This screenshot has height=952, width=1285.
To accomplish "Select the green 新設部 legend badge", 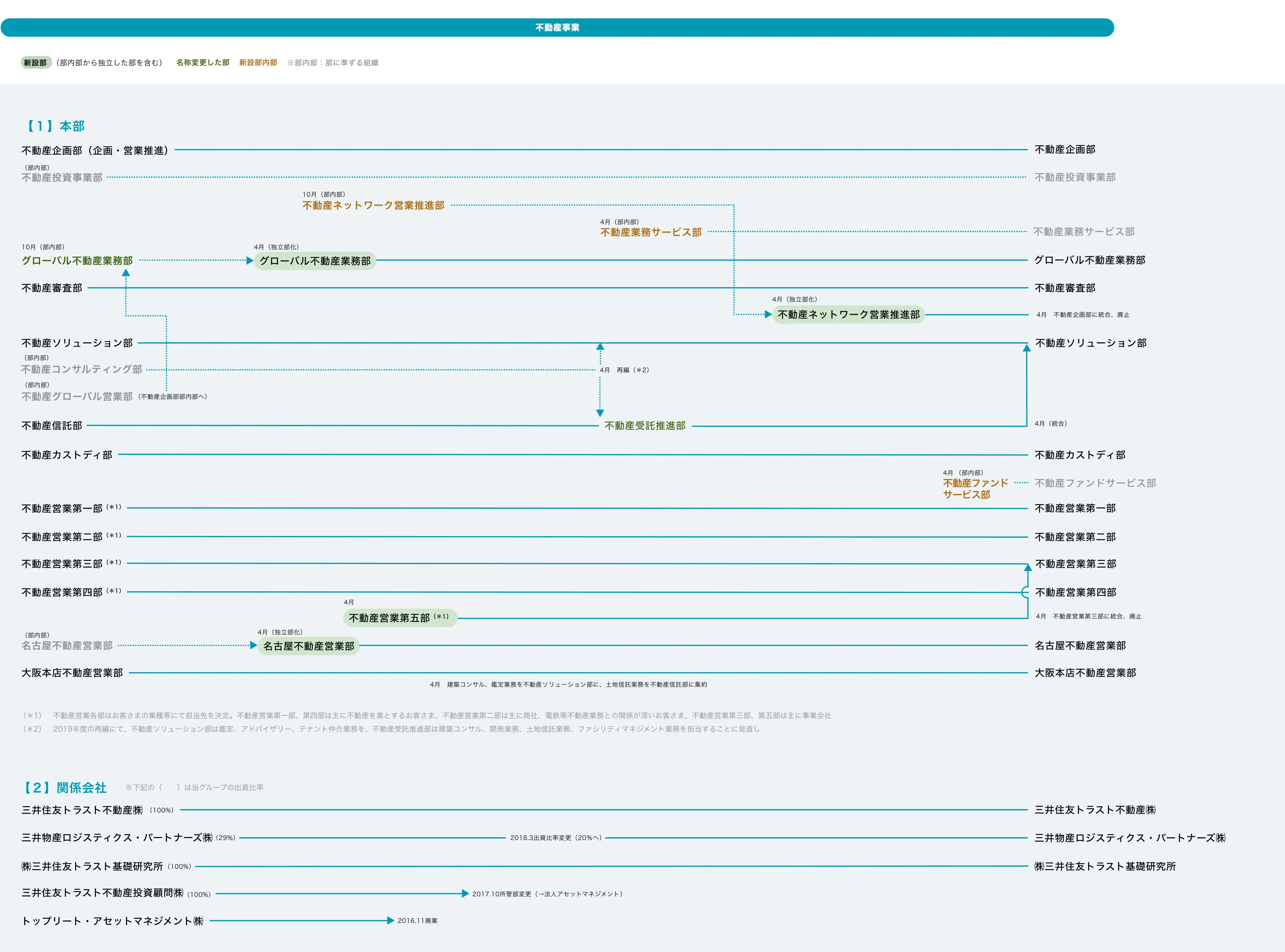I will tap(36, 63).
